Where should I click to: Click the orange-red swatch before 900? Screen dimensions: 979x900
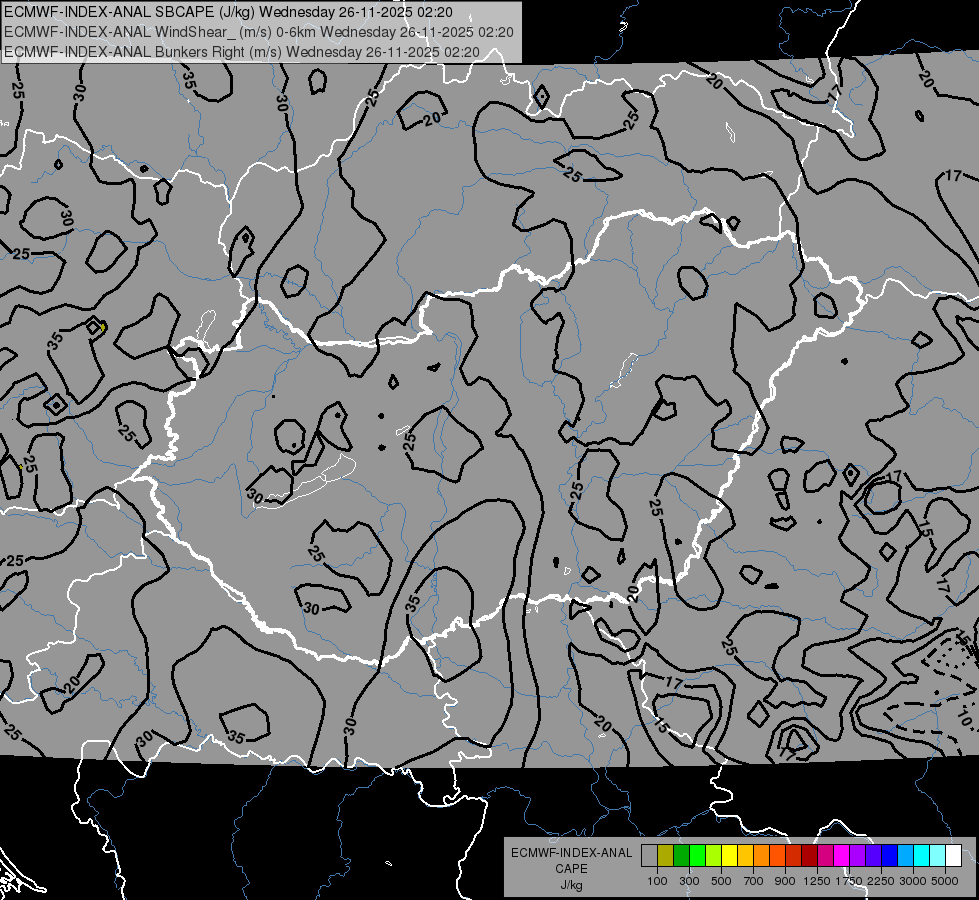777,855
